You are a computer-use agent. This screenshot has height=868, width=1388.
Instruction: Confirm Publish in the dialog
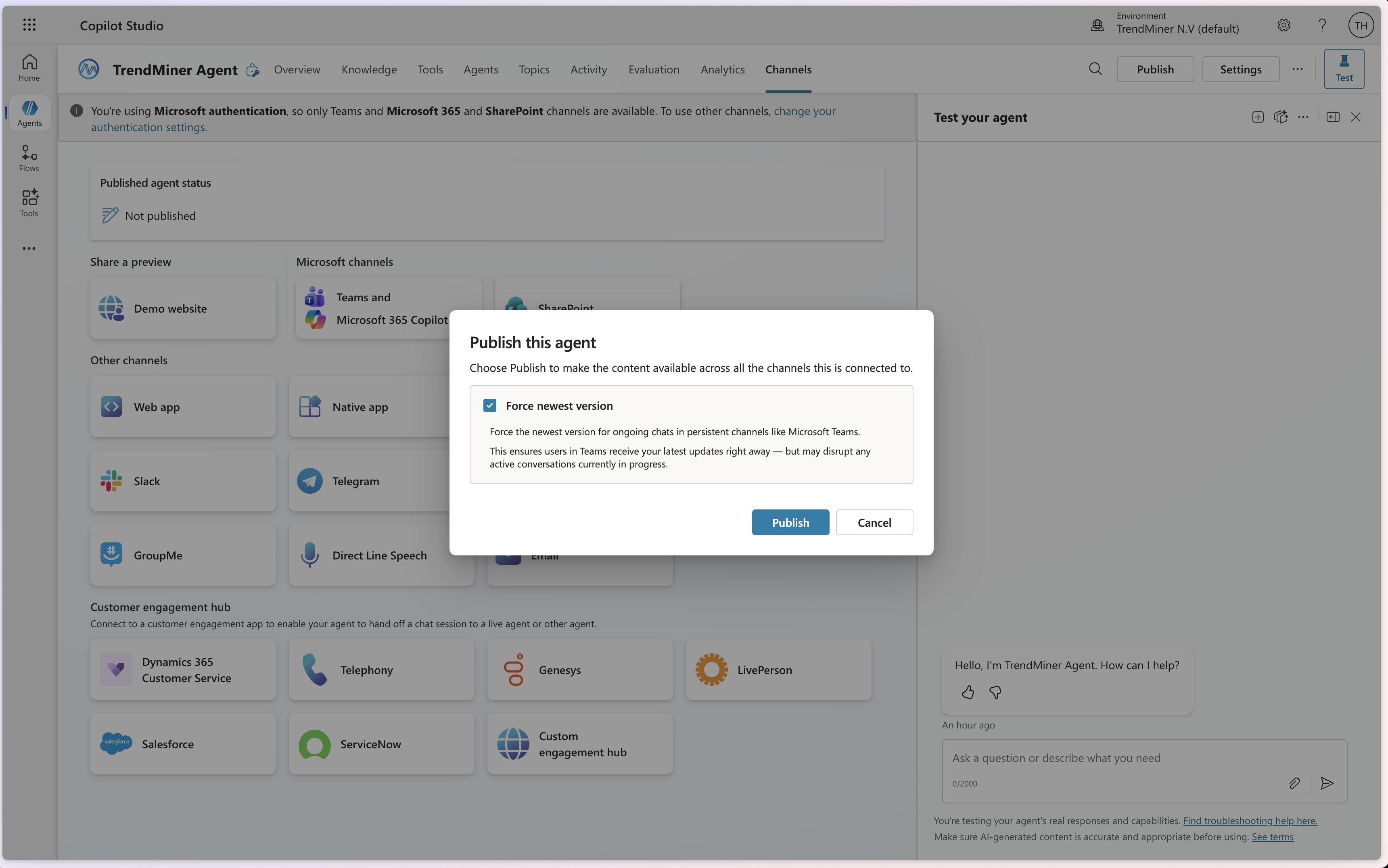click(791, 522)
